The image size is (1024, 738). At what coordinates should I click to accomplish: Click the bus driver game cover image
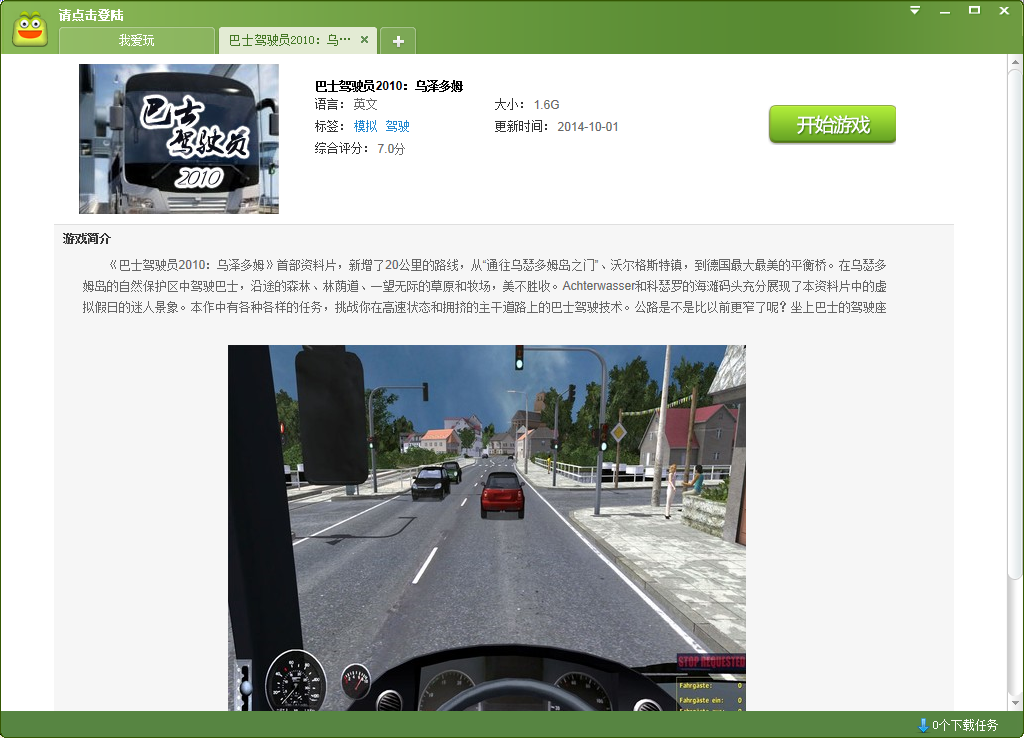pos(179,139)
